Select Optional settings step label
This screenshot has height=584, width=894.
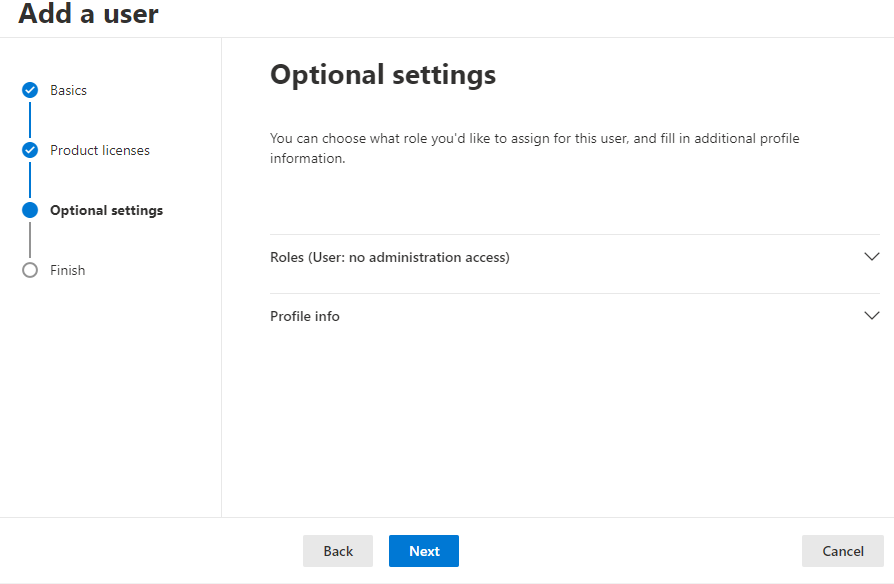point(107,210)
